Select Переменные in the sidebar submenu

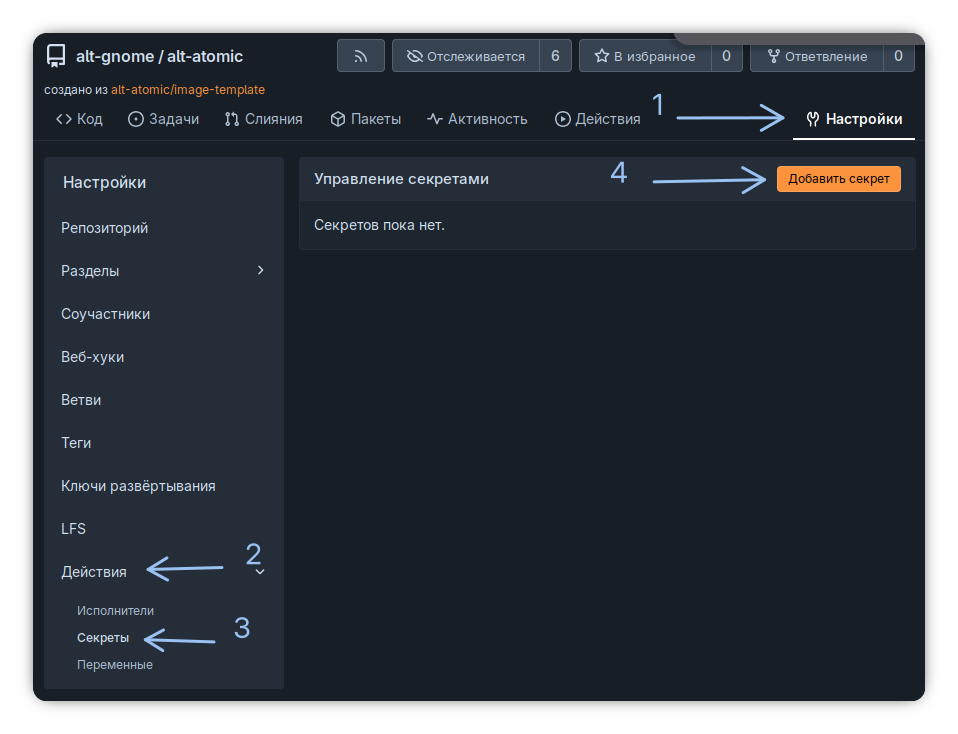[x=115, y=664]
